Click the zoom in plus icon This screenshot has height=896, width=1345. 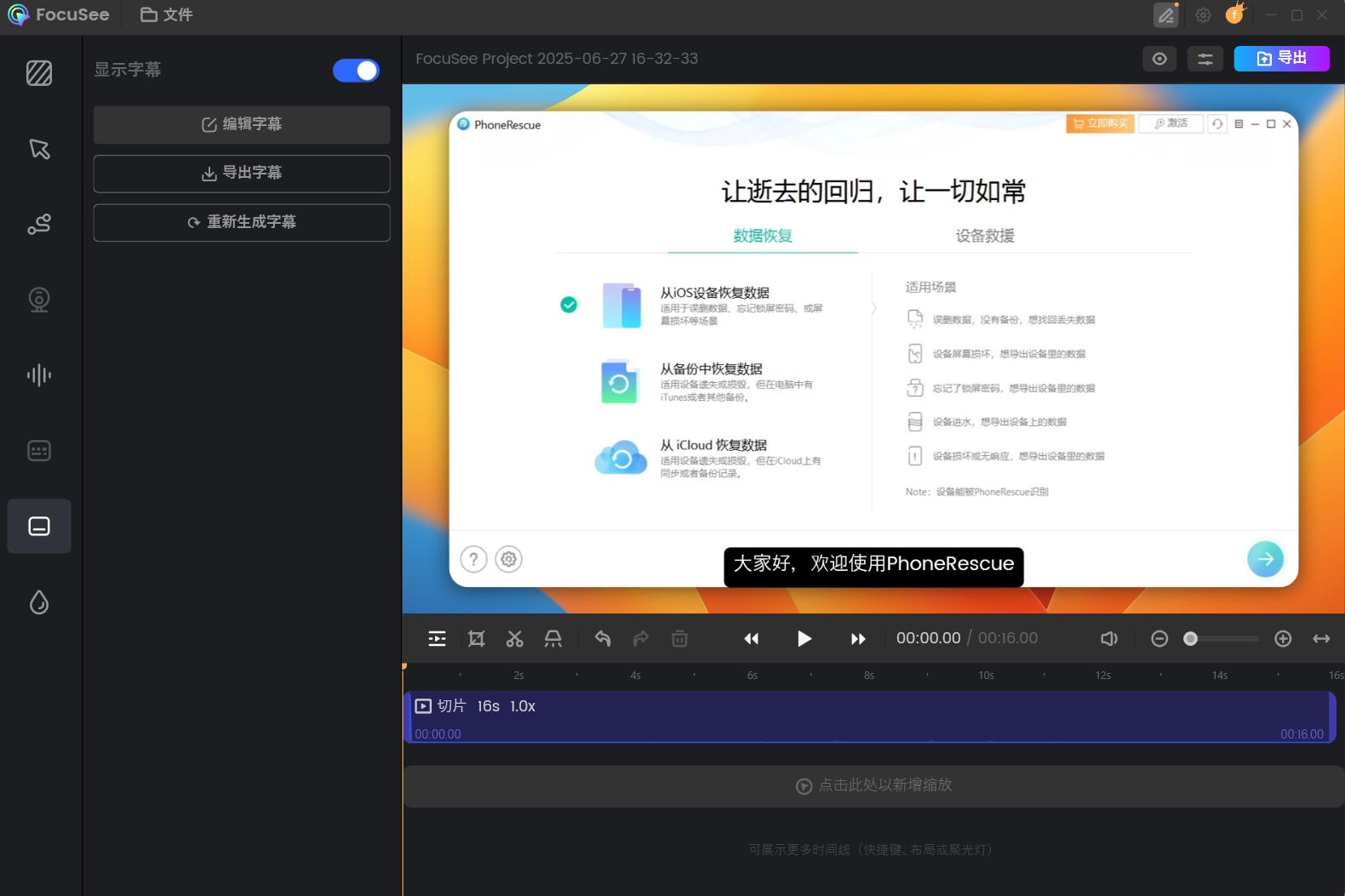[x=1283, y=638]
